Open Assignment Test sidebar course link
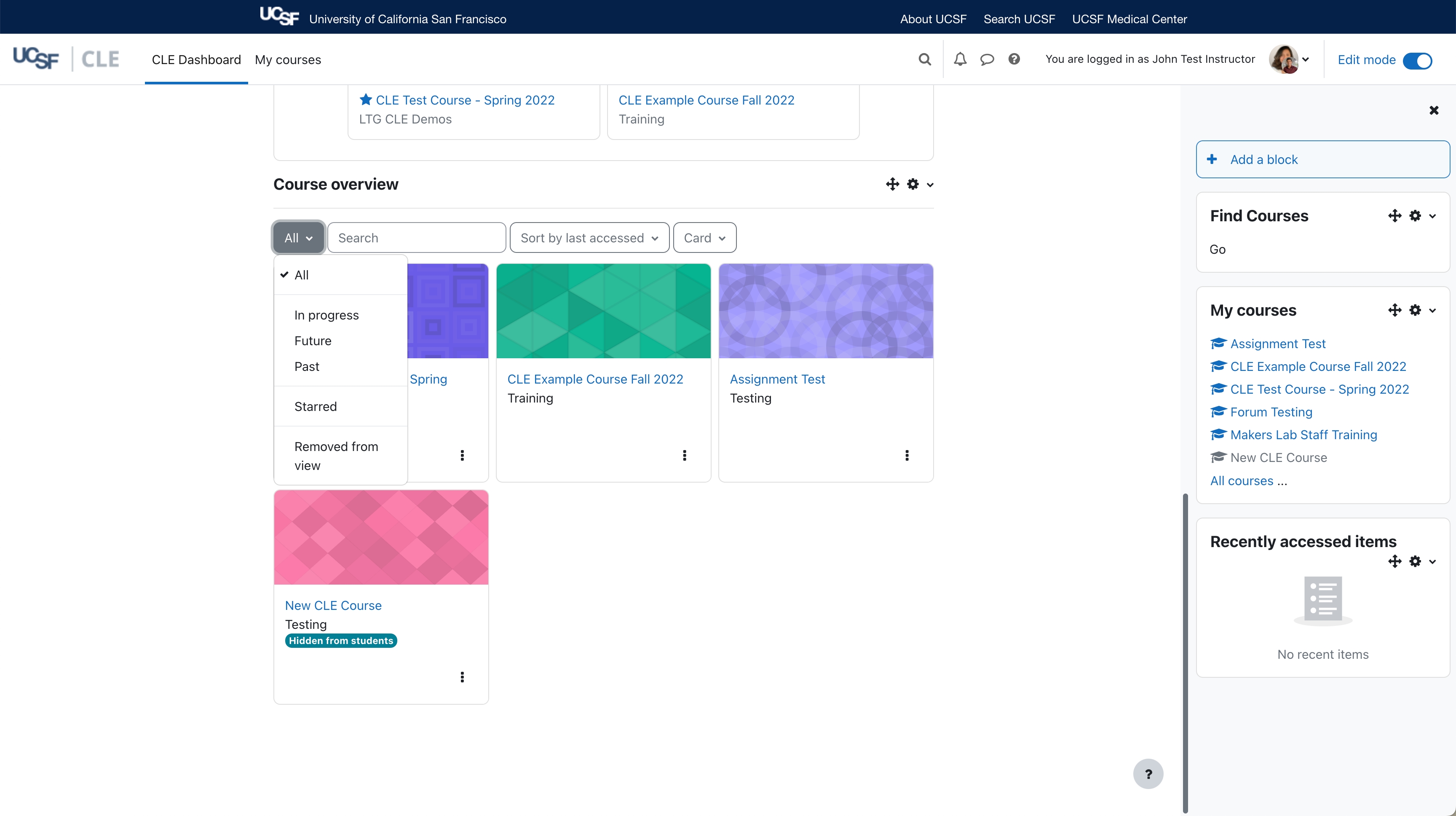1456x816 pixels. click(x=1277, y=344)
